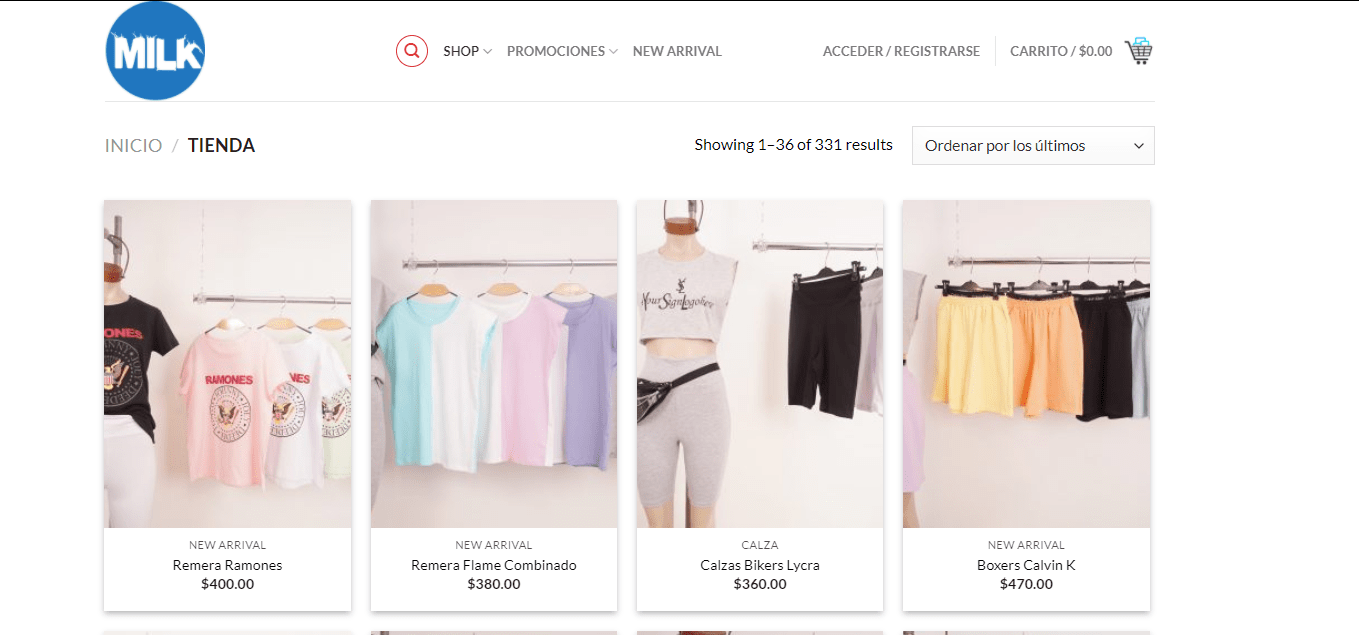Open the ACCEDER / REGISTRARSE link
This screenshot has height=635, width=1359.
click(901, 51)
